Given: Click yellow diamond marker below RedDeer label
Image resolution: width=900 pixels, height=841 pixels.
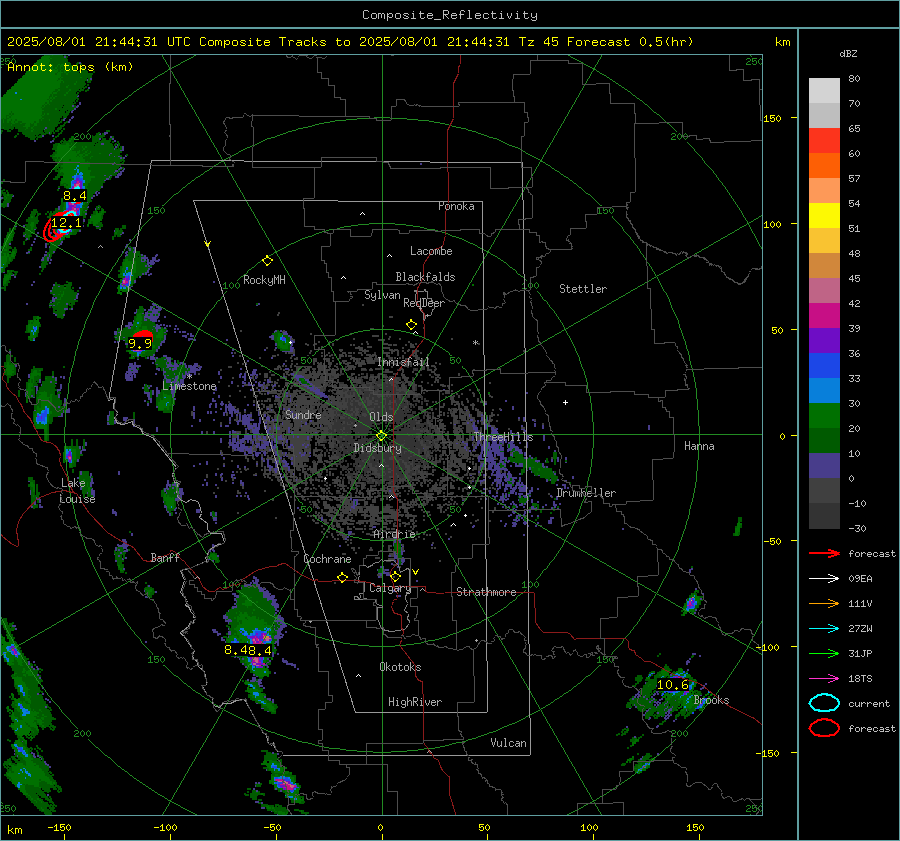Looking at the screenshot, I should pyautogui.click(x=411, y=325).
